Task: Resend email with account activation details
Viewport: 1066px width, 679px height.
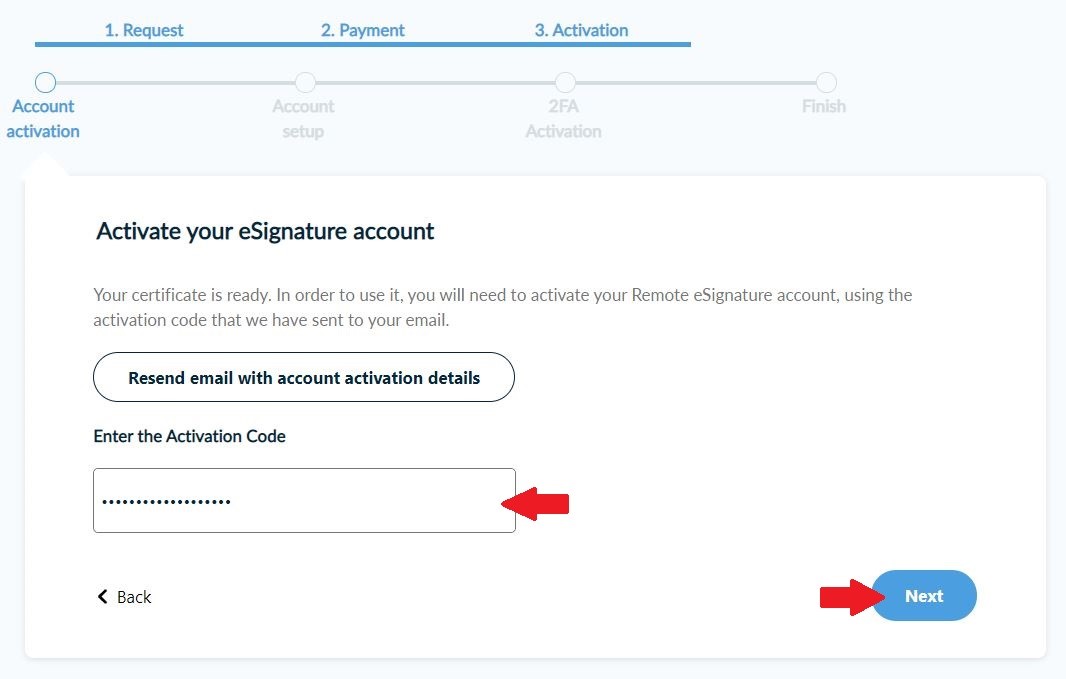Action: 304,378
